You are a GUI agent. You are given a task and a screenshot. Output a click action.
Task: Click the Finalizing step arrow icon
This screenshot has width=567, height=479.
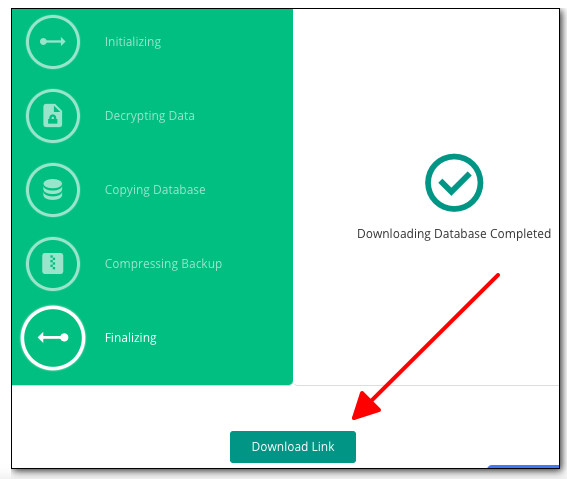coord(53,338)
